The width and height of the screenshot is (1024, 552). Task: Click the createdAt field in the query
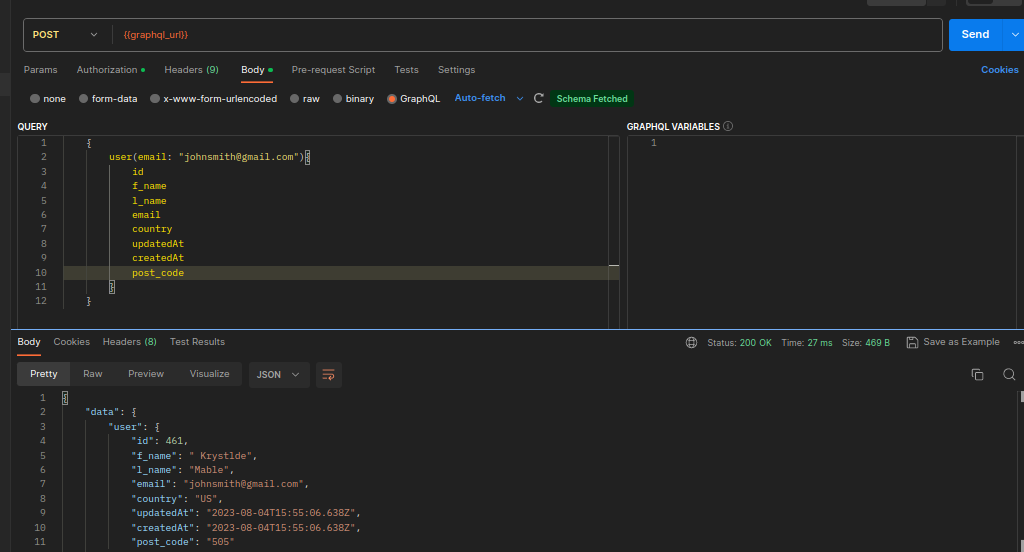pos(158,258)
